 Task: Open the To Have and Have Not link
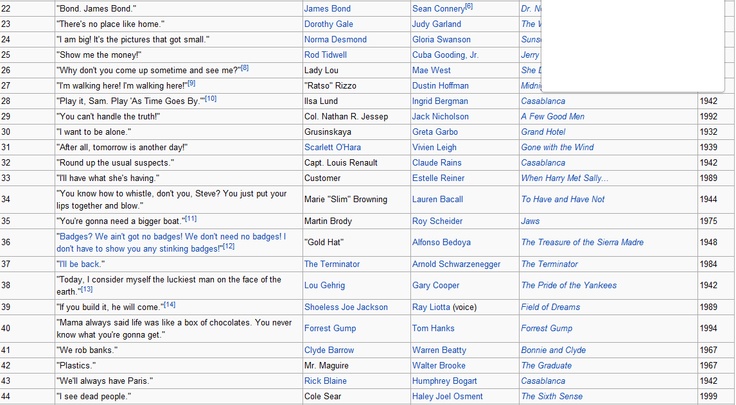(563, 199)
